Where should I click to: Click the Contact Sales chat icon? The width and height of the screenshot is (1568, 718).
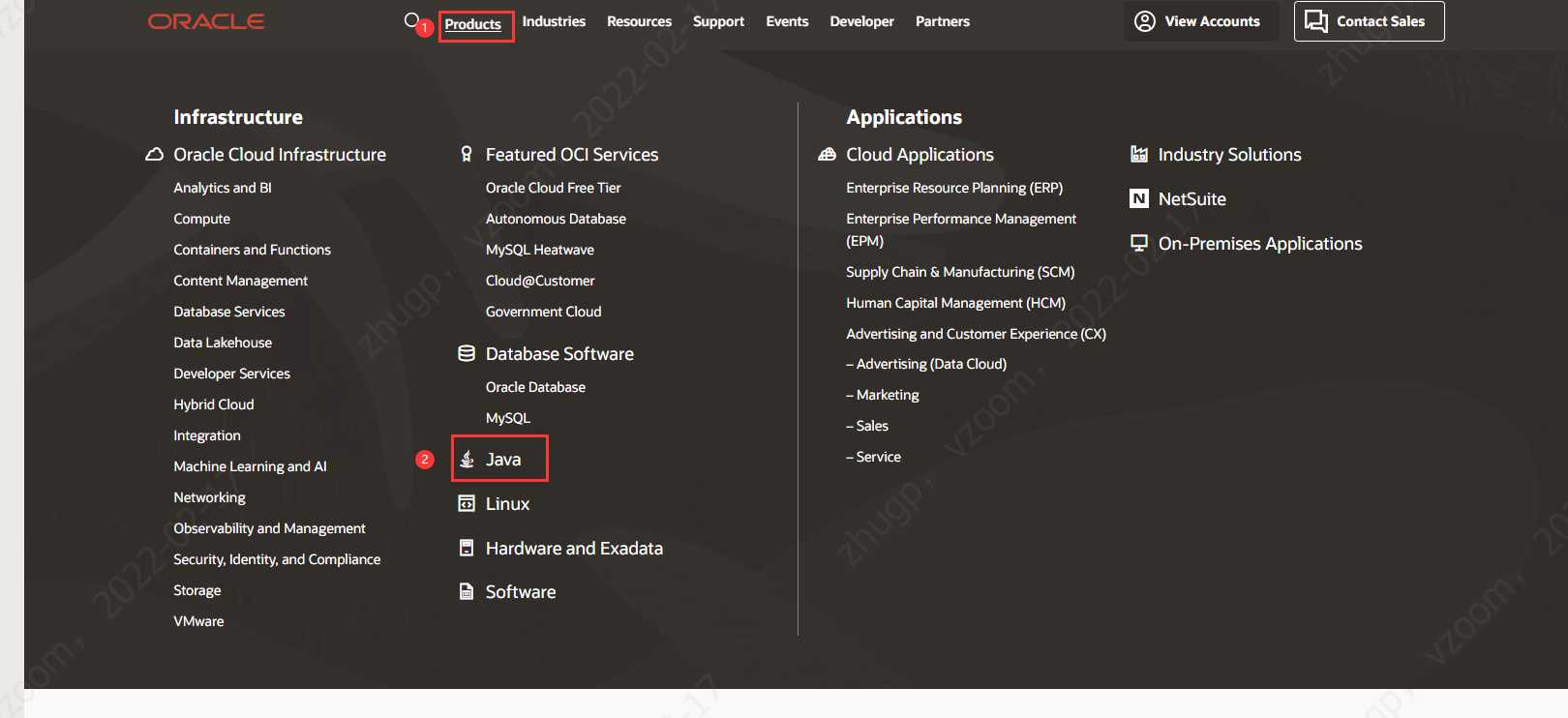coord(1316,21)
